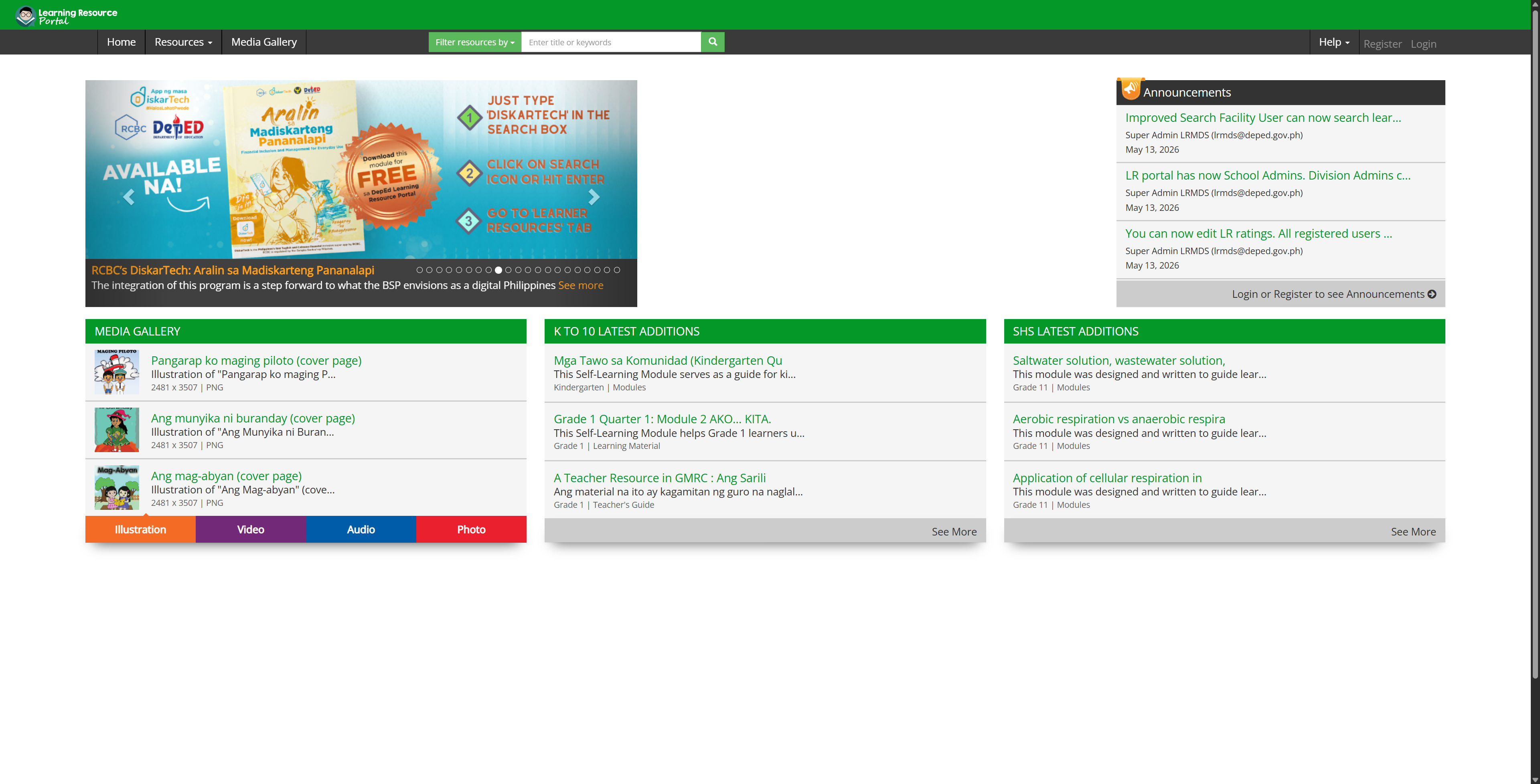Click the Register link

pos(1382,44)
